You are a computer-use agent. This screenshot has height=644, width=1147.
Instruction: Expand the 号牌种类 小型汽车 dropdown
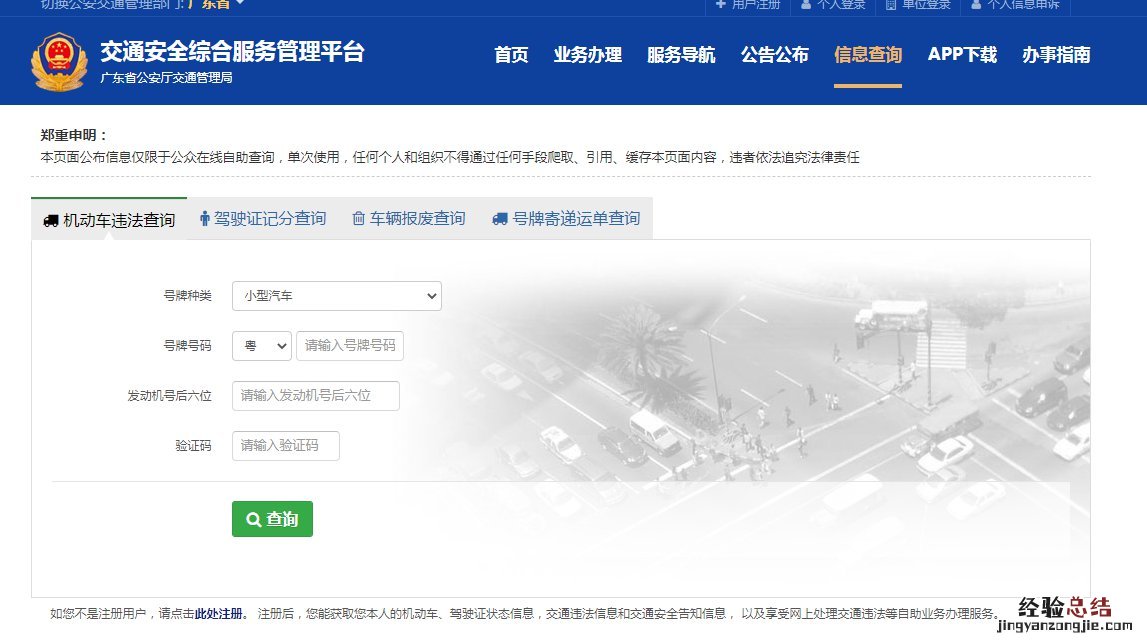tap(336, 296)
